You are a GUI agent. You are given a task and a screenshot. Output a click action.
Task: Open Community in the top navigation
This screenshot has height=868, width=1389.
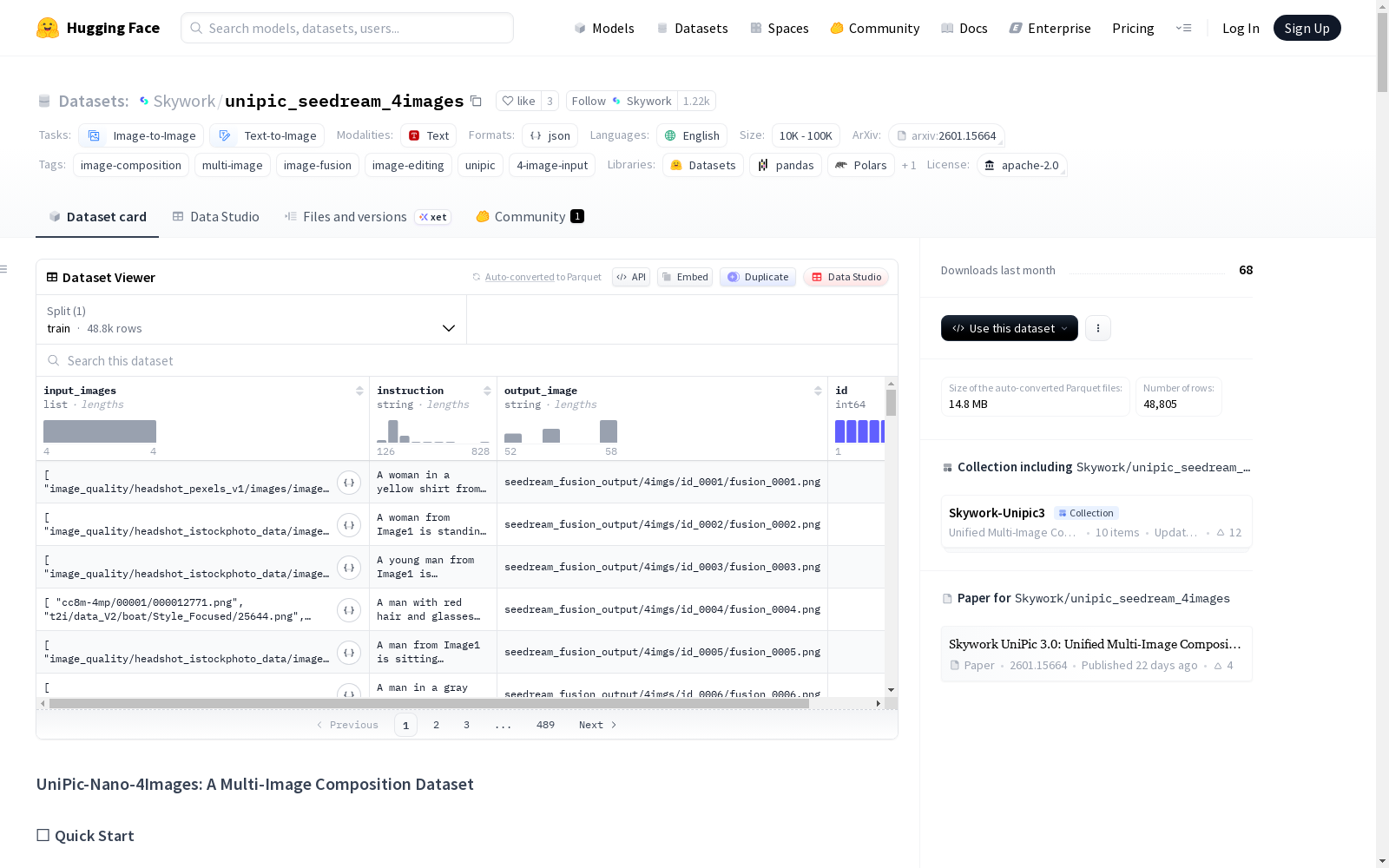[874, 28]
